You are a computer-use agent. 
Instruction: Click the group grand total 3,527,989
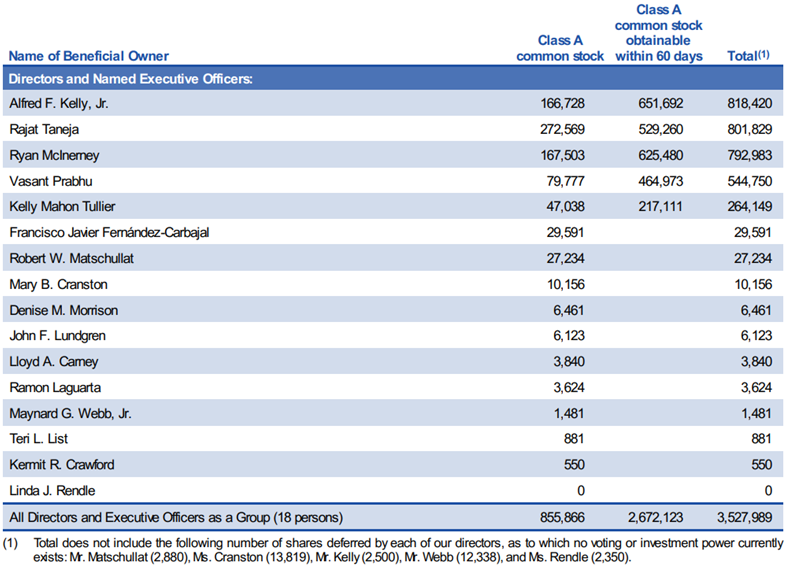tap(745, 517)
